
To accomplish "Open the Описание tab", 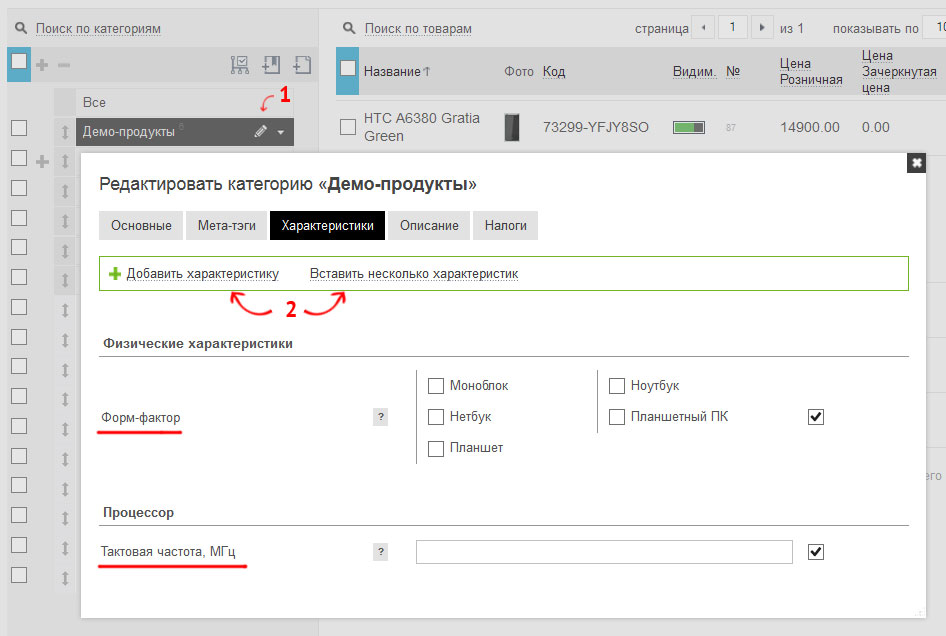I will point(429,226).
